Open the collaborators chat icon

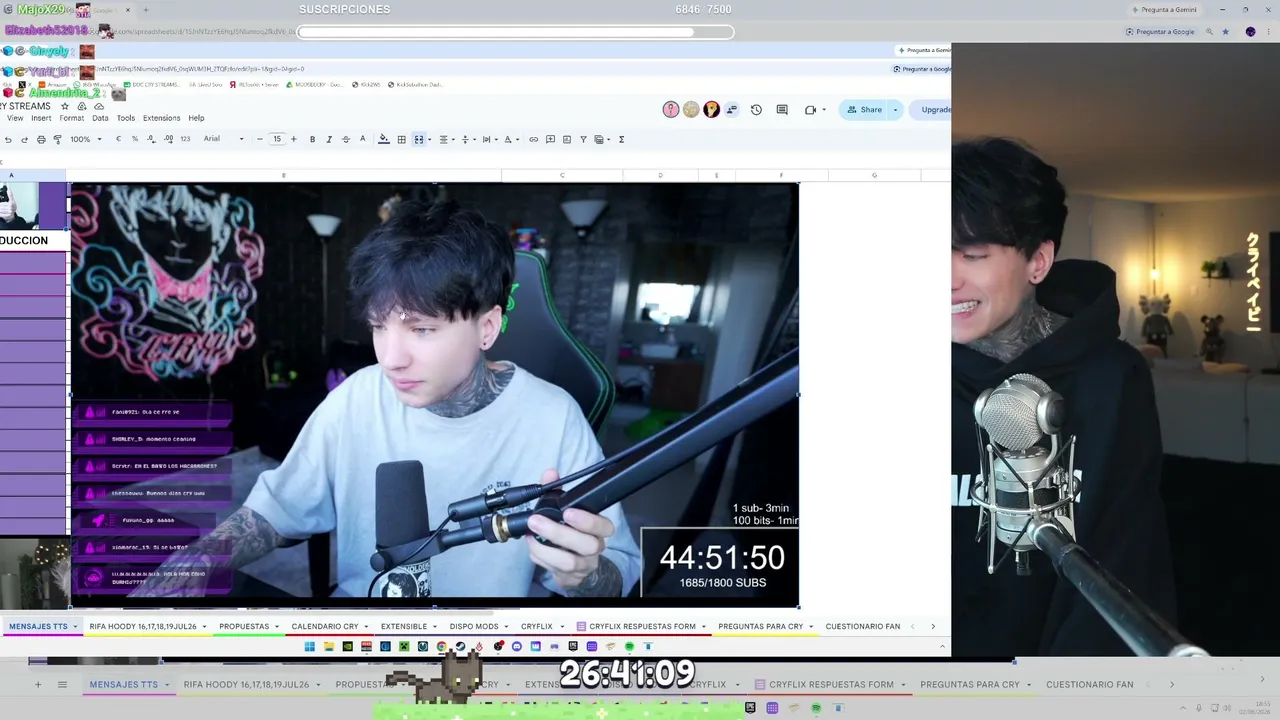click(x=732, y=110)
